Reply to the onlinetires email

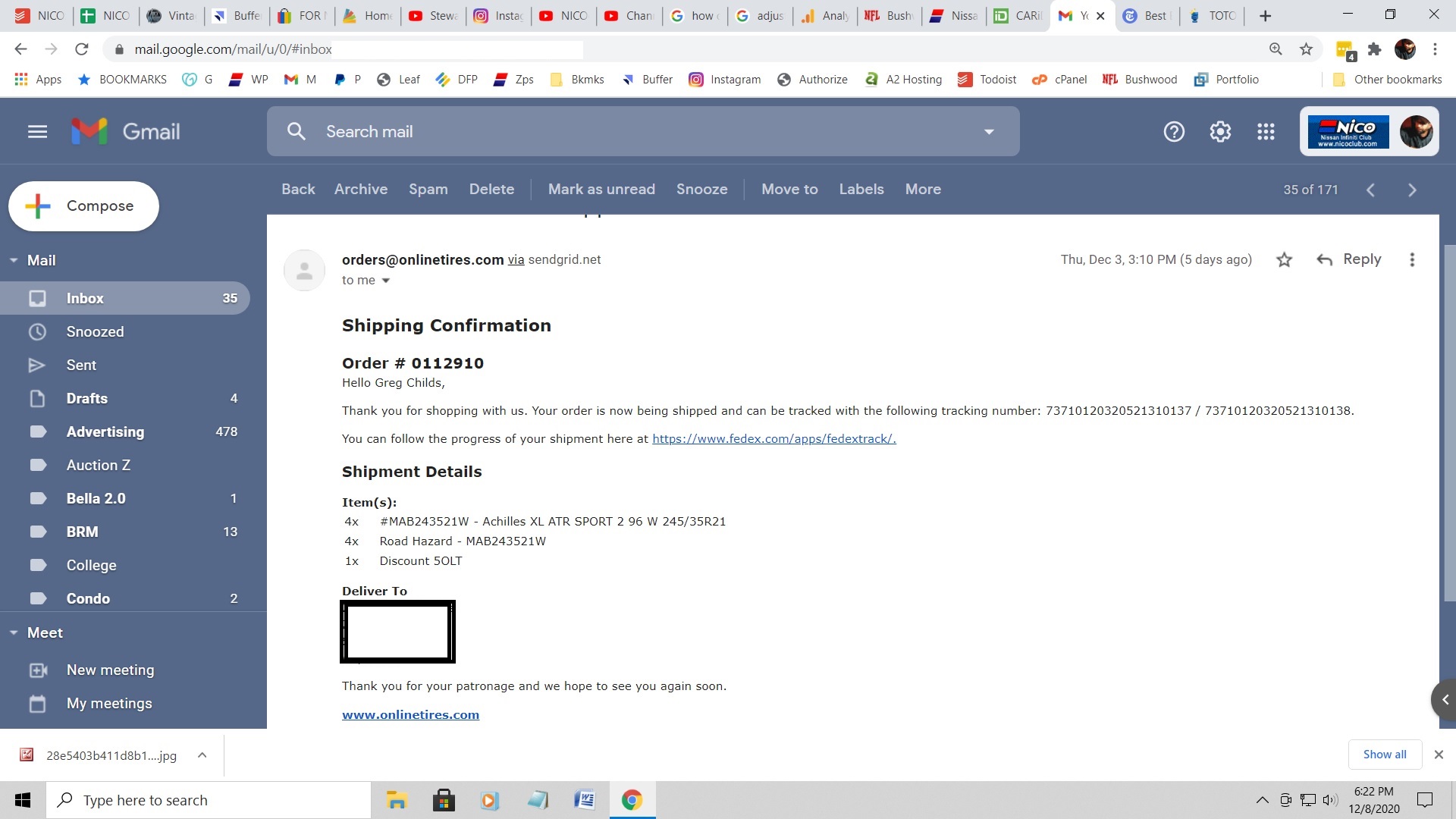[x=1349, y=259]
